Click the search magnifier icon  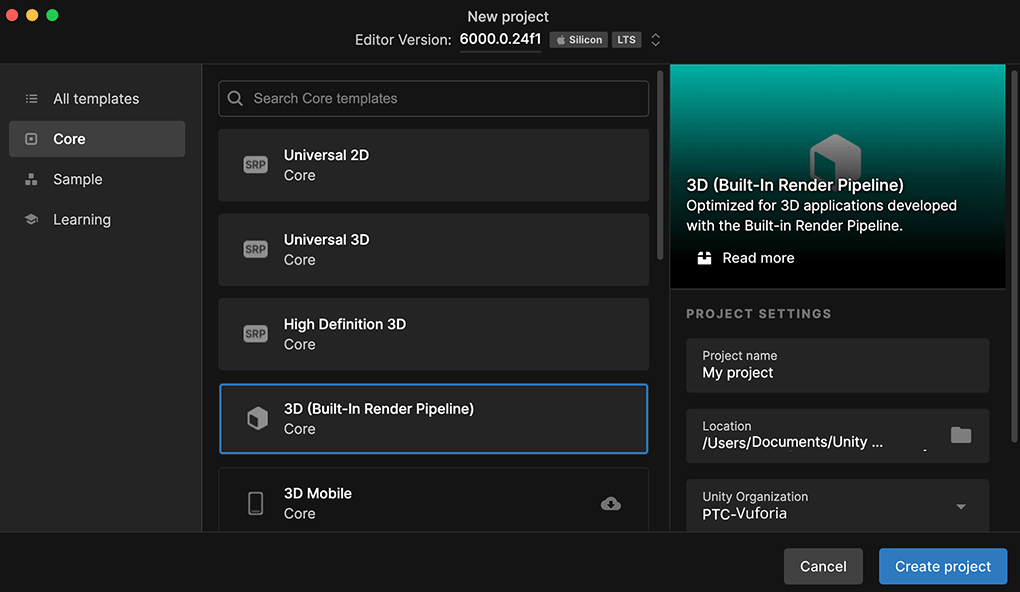(x=235, y=98)
